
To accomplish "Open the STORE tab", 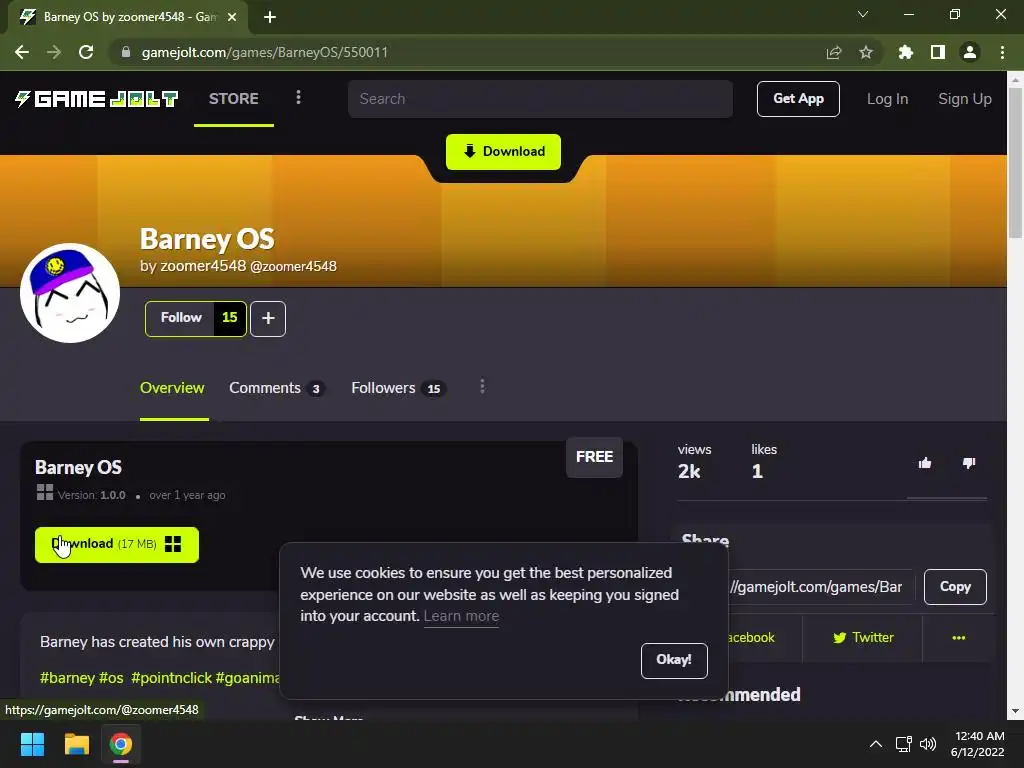I will click(x=234, y=99).
